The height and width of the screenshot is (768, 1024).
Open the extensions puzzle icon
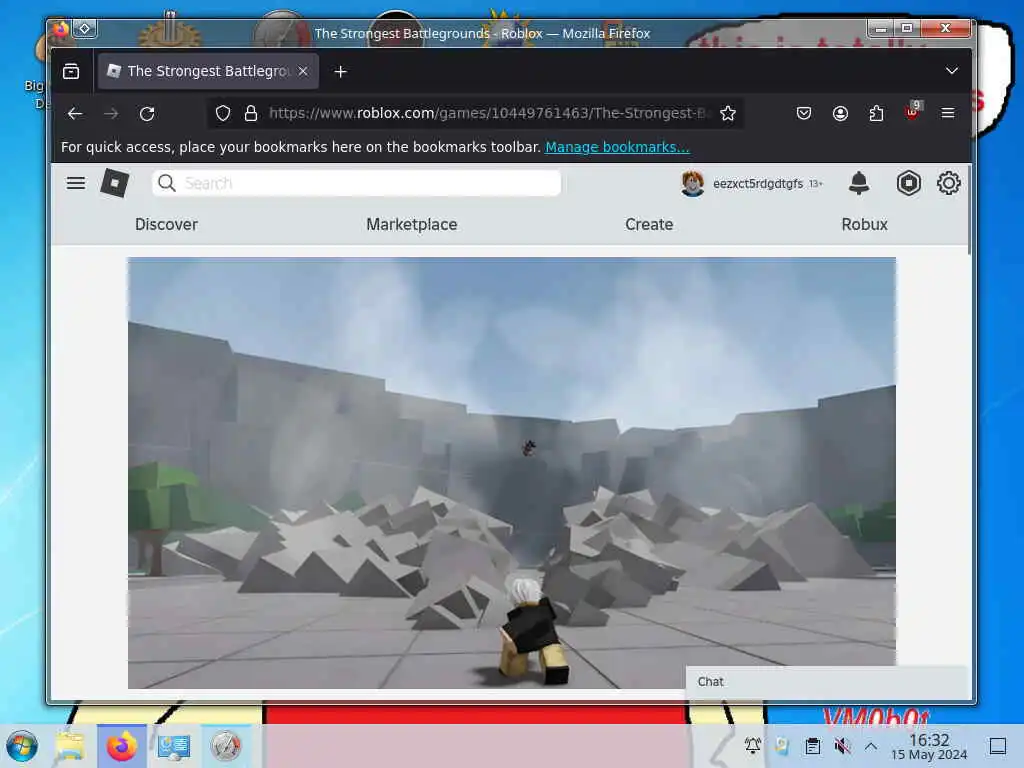click(x=876, y=114)
